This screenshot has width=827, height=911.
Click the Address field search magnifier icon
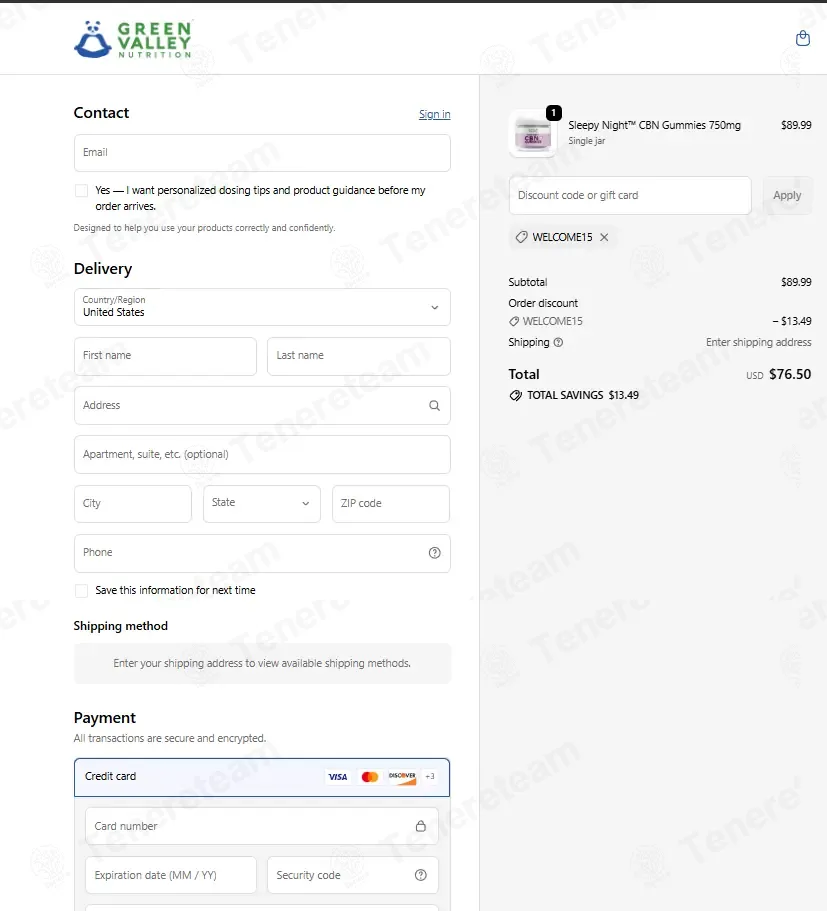434,406
